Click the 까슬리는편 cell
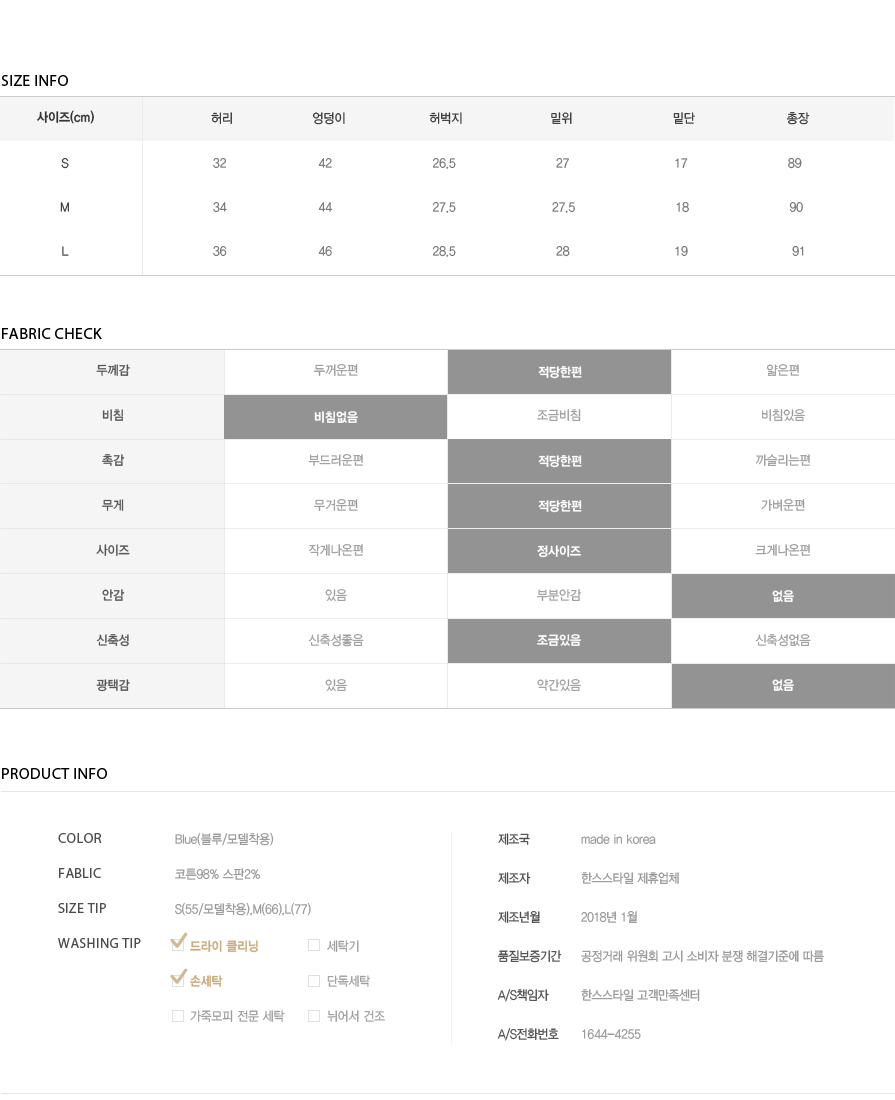This screenshot has width=895, height=1100. [783, 460]
